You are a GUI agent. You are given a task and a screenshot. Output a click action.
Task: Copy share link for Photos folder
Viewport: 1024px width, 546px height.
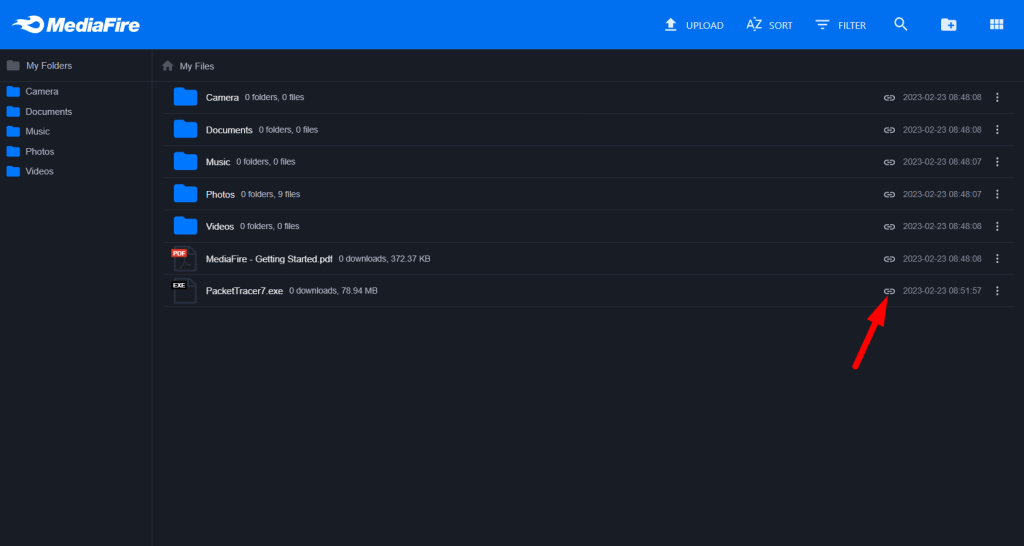coord(889,195)
